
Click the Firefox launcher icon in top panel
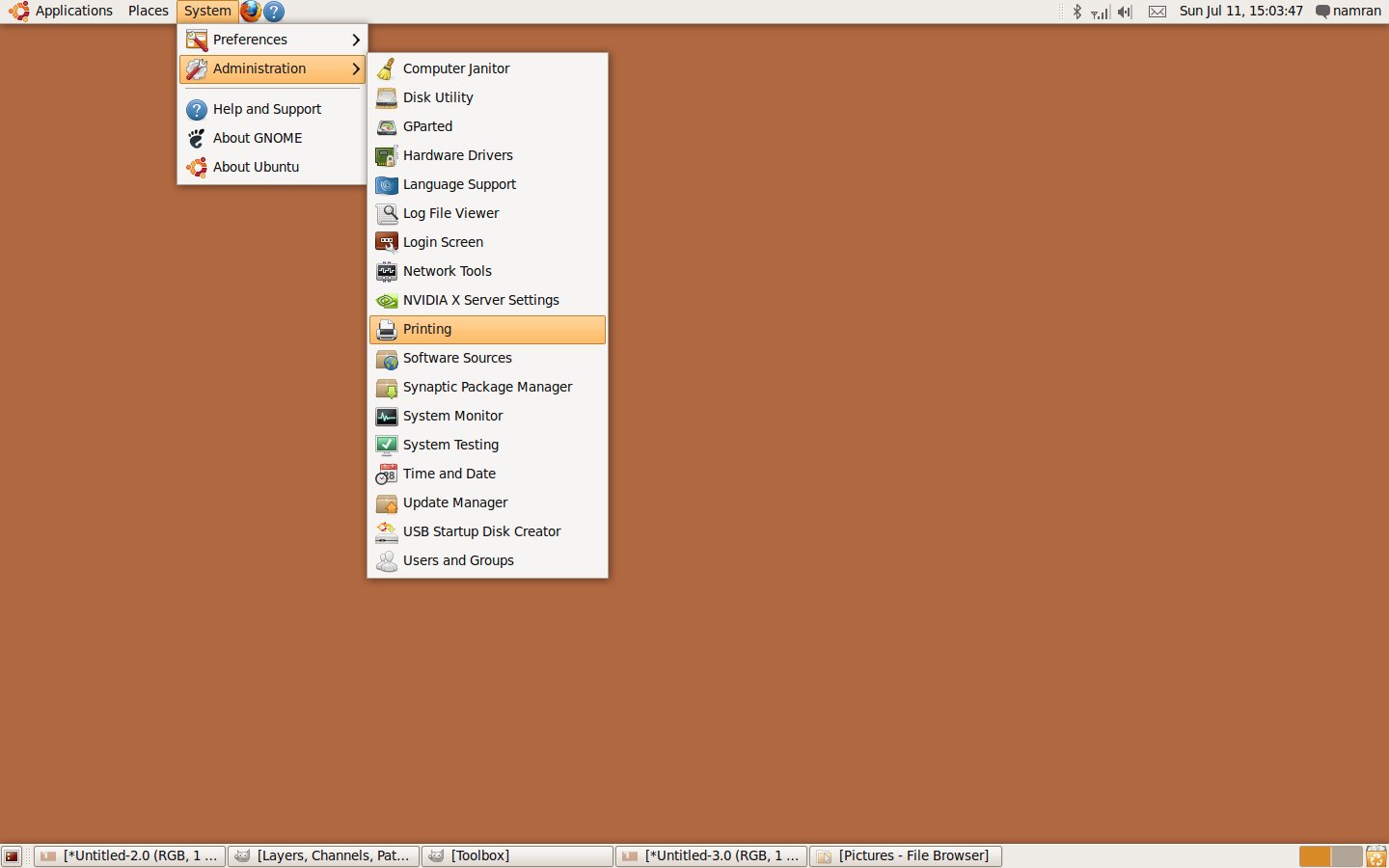click(x=251, y=12)
